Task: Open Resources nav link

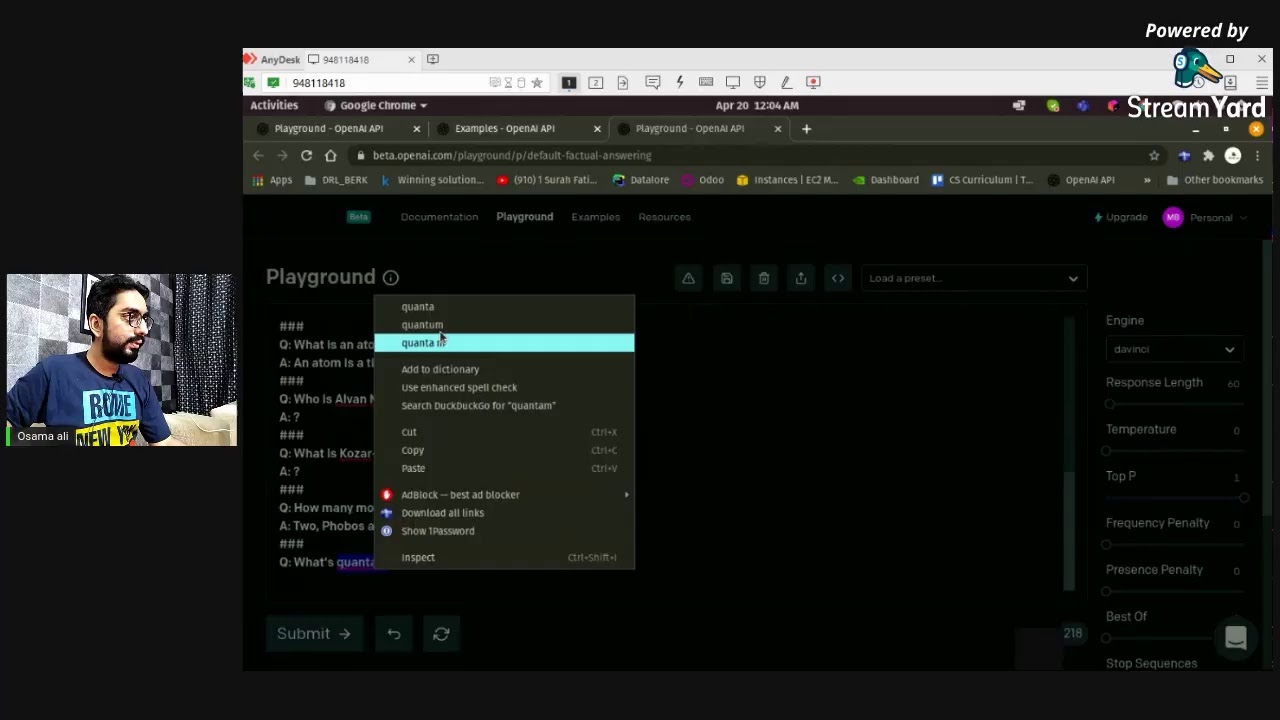Action: point(665,217)
